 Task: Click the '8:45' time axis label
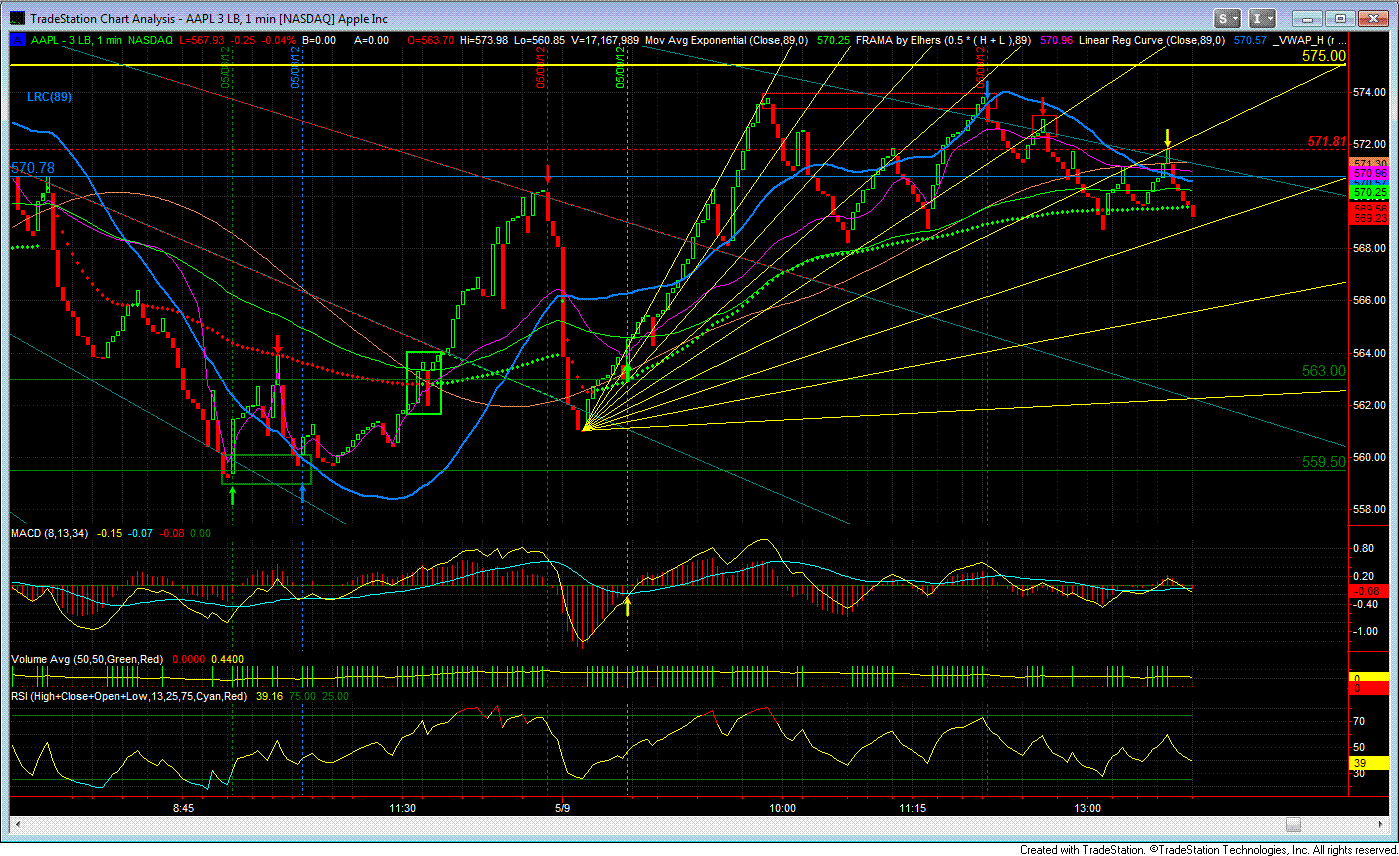tap(184, 807)
